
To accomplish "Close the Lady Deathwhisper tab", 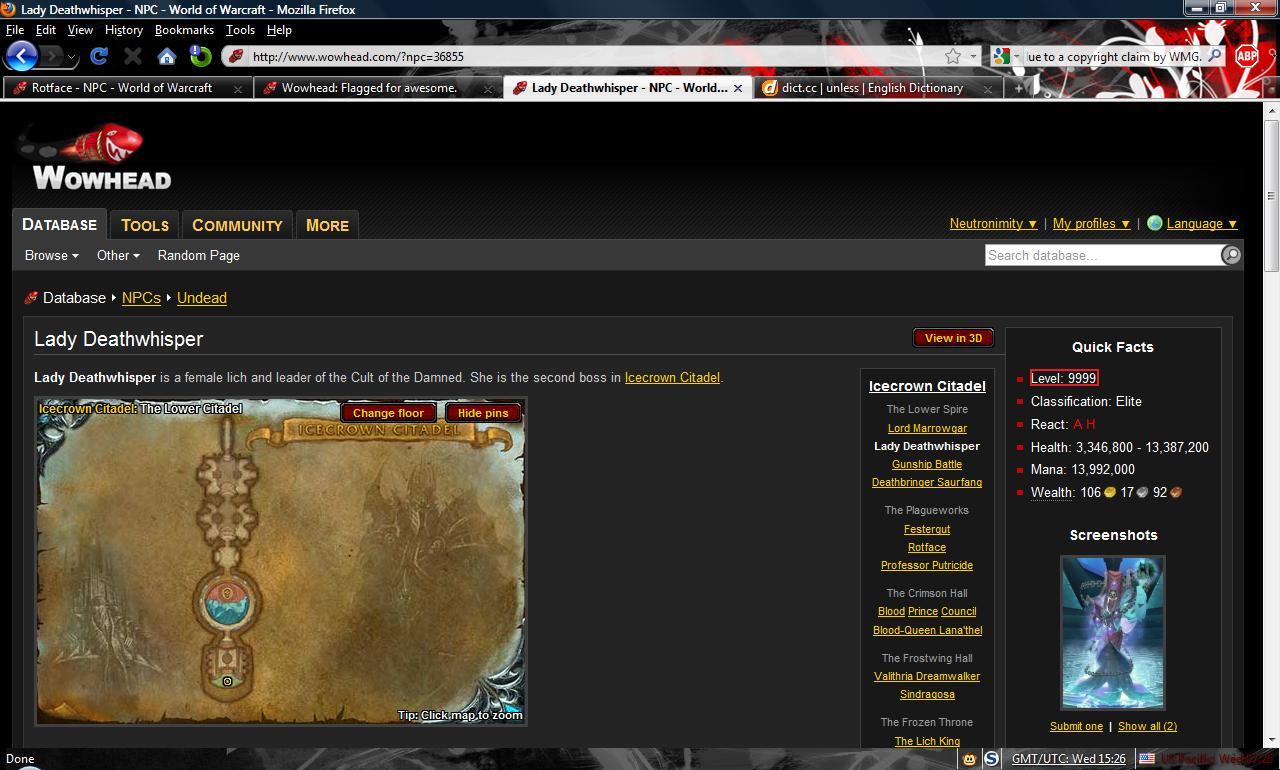I will [x=738, y=88].
